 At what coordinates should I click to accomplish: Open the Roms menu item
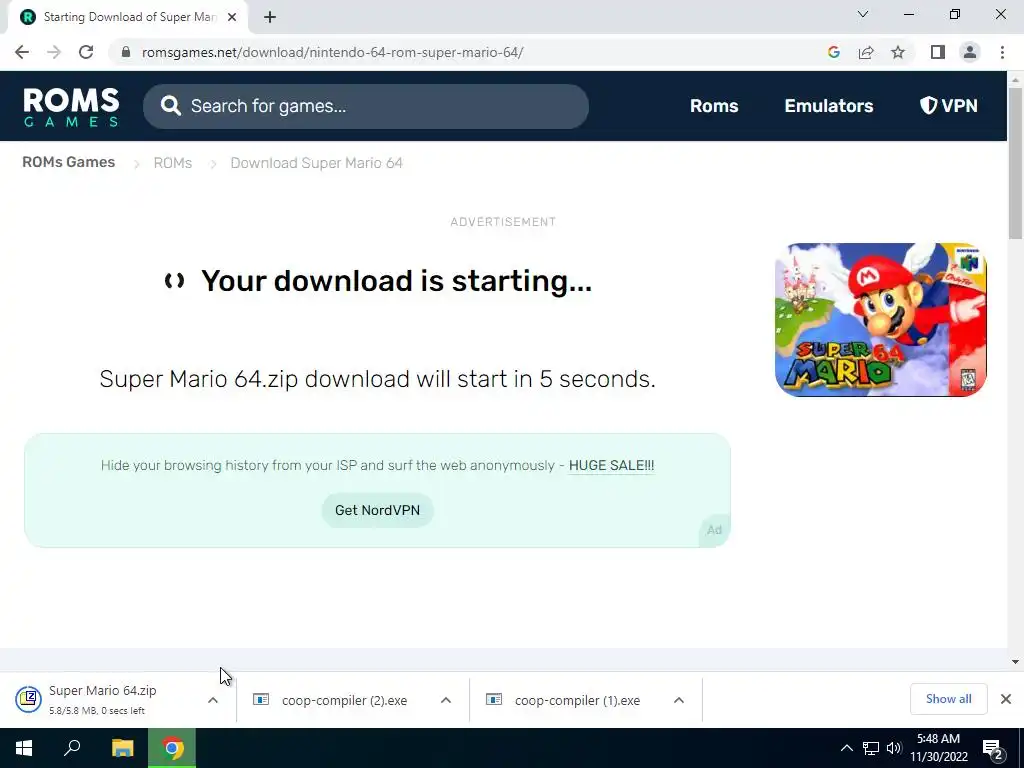(x=714, y=106)
